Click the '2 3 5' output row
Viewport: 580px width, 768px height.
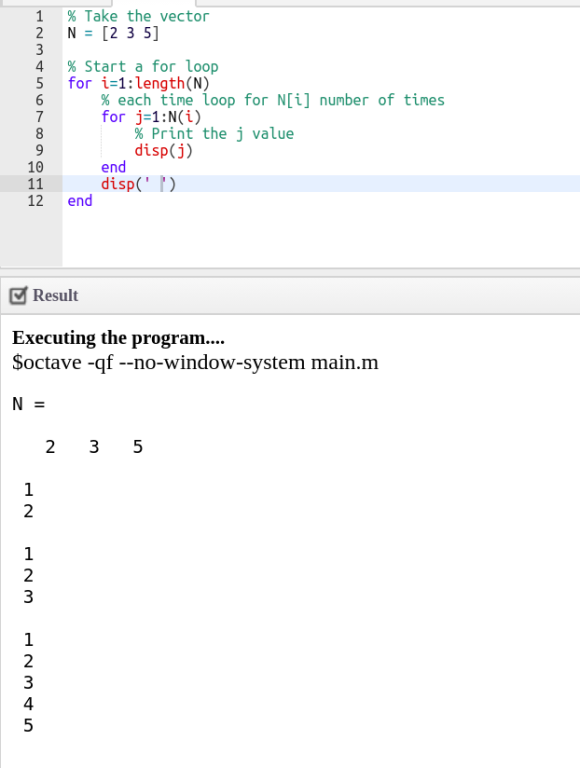point(94,447)
